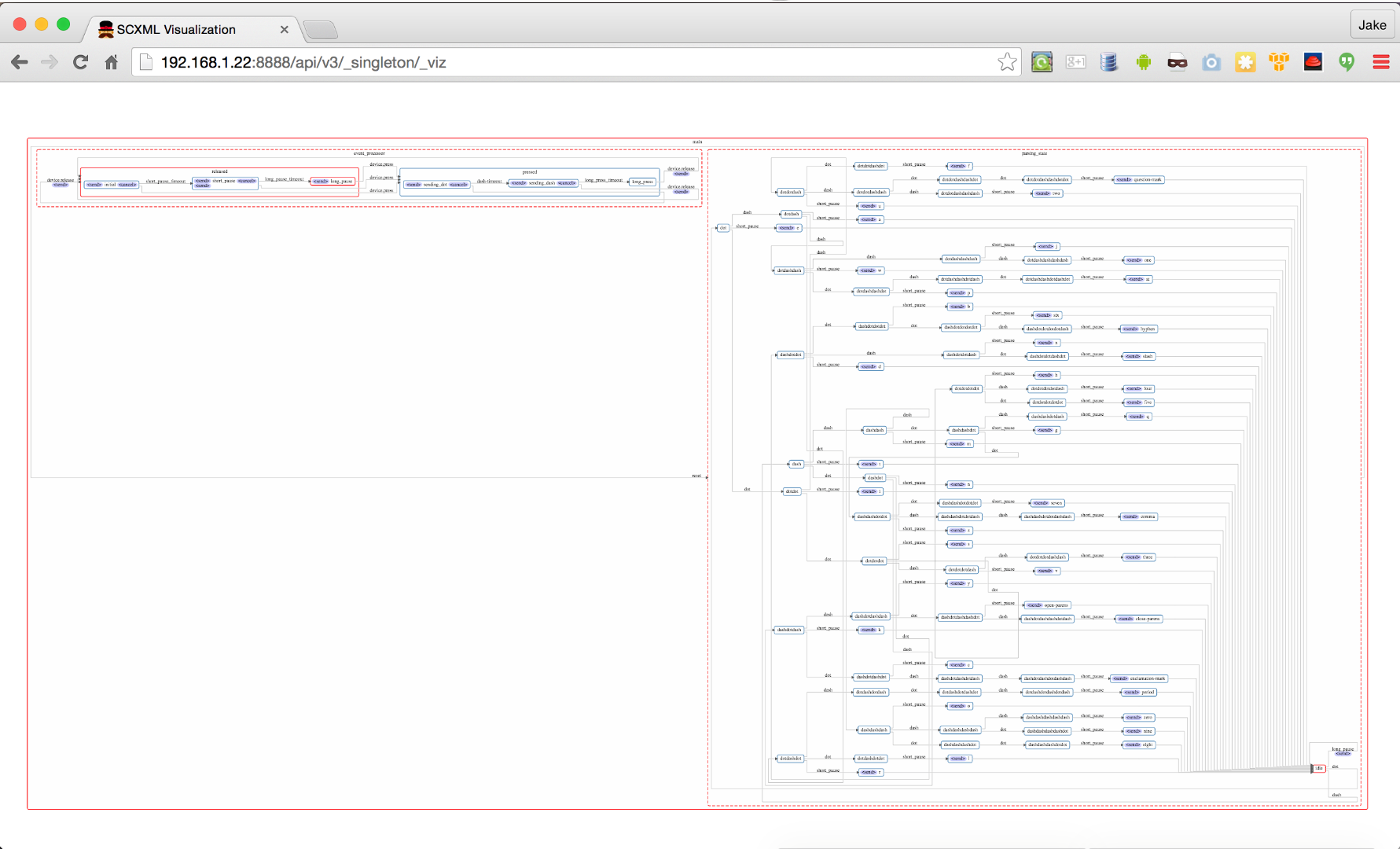Click the period send node
This screenshot has width=1400, height=849.
point(1139,692)
